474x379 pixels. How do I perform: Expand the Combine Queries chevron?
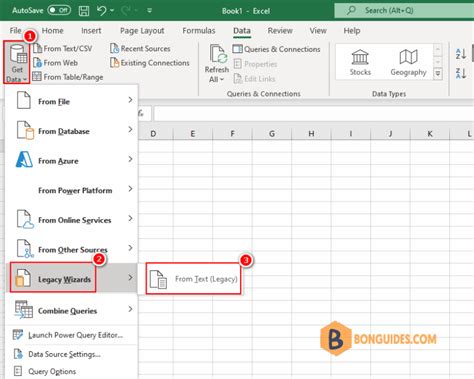[x=130, y=309]
